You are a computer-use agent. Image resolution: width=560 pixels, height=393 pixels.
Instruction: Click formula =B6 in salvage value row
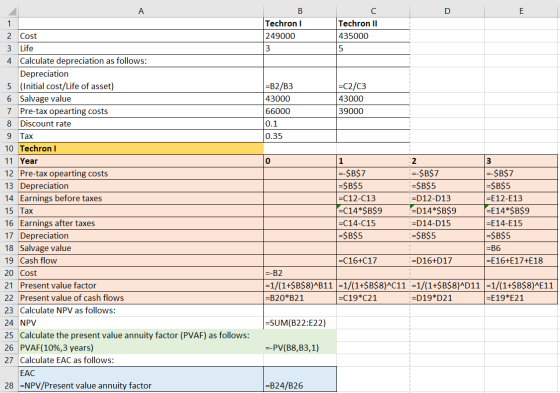tap(521, 248)
